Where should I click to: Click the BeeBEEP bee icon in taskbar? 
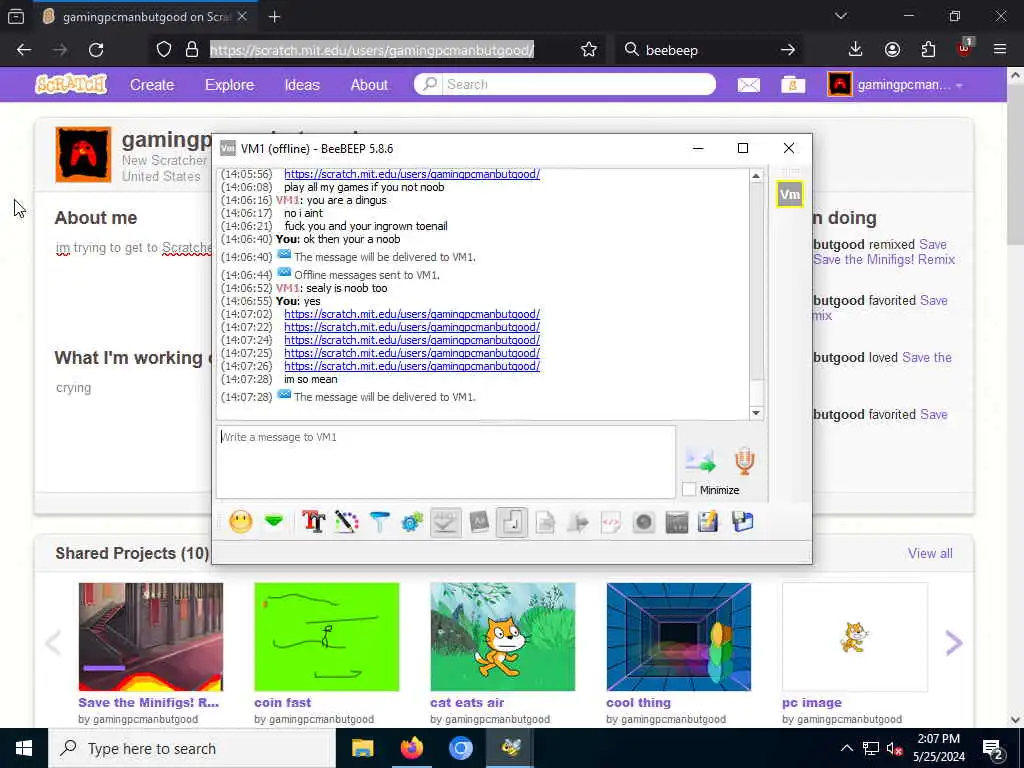click(510, 748)
